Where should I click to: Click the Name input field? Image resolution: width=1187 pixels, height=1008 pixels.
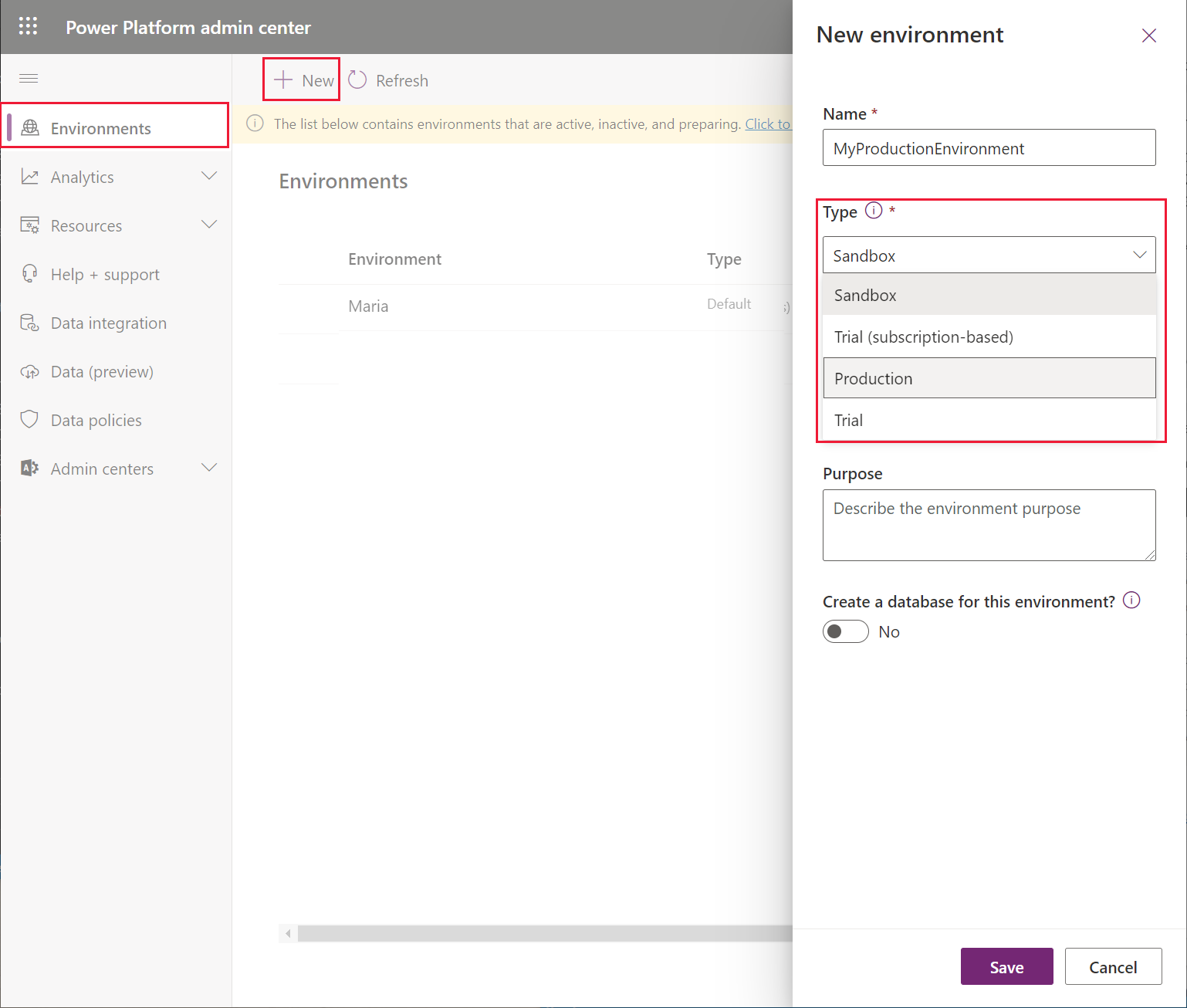coord(989,147)
